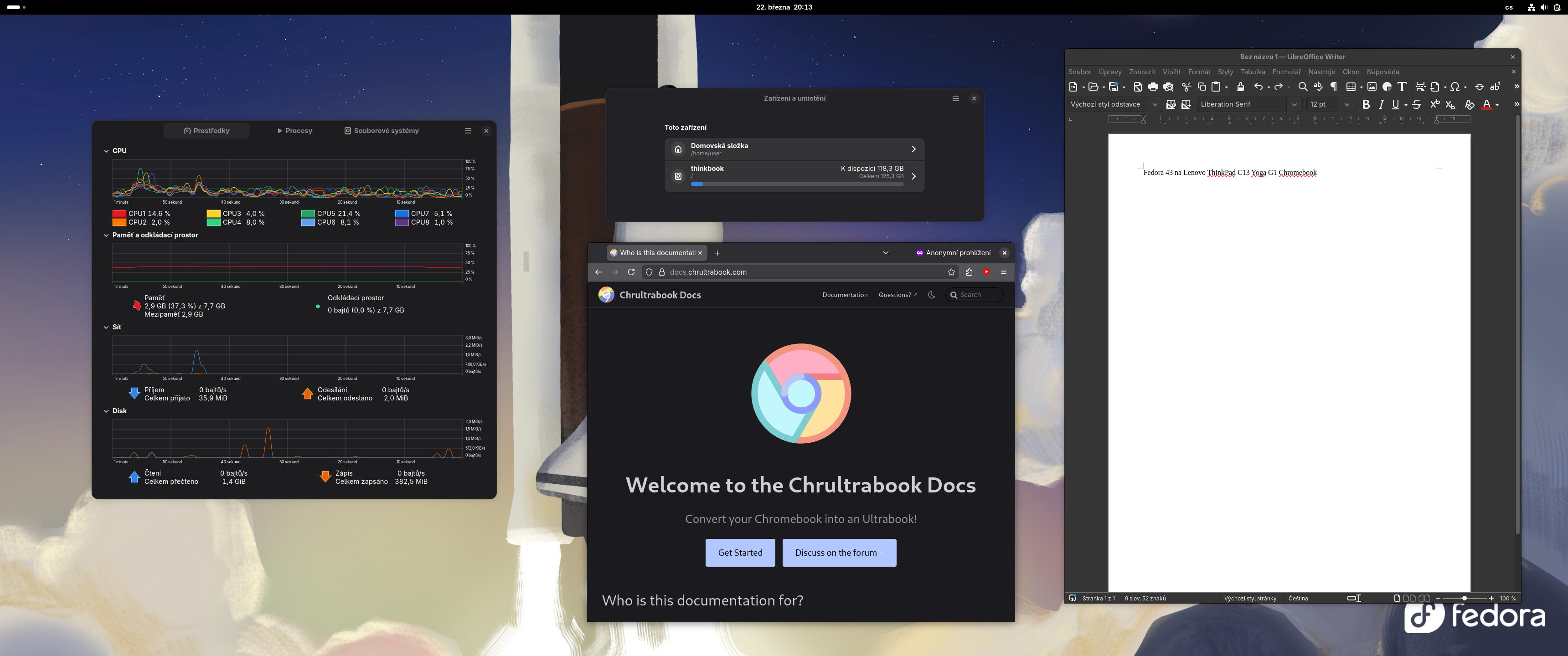Viewport: 1568px width, 656px height.
Task: Reload the page in the browser
Action: 631,272
